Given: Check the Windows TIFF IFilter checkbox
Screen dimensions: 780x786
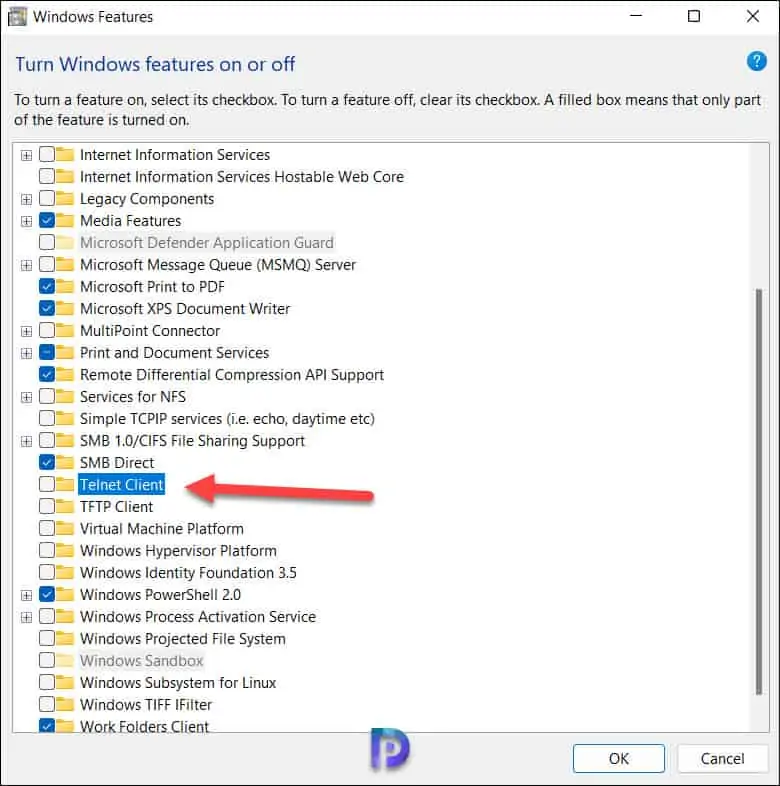Looking at the screenshot, I should [47, 704].
